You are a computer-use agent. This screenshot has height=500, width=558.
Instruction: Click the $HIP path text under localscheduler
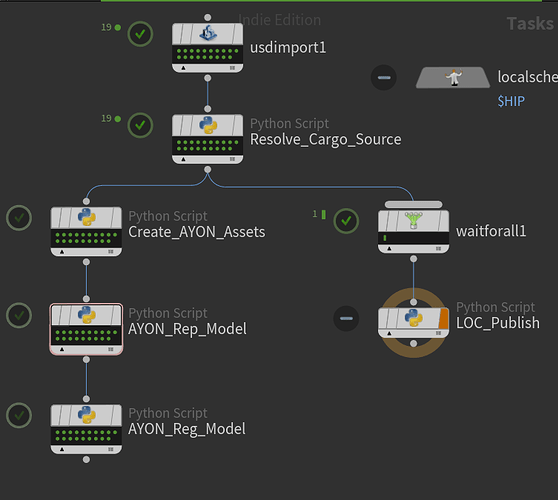[511, 101]
